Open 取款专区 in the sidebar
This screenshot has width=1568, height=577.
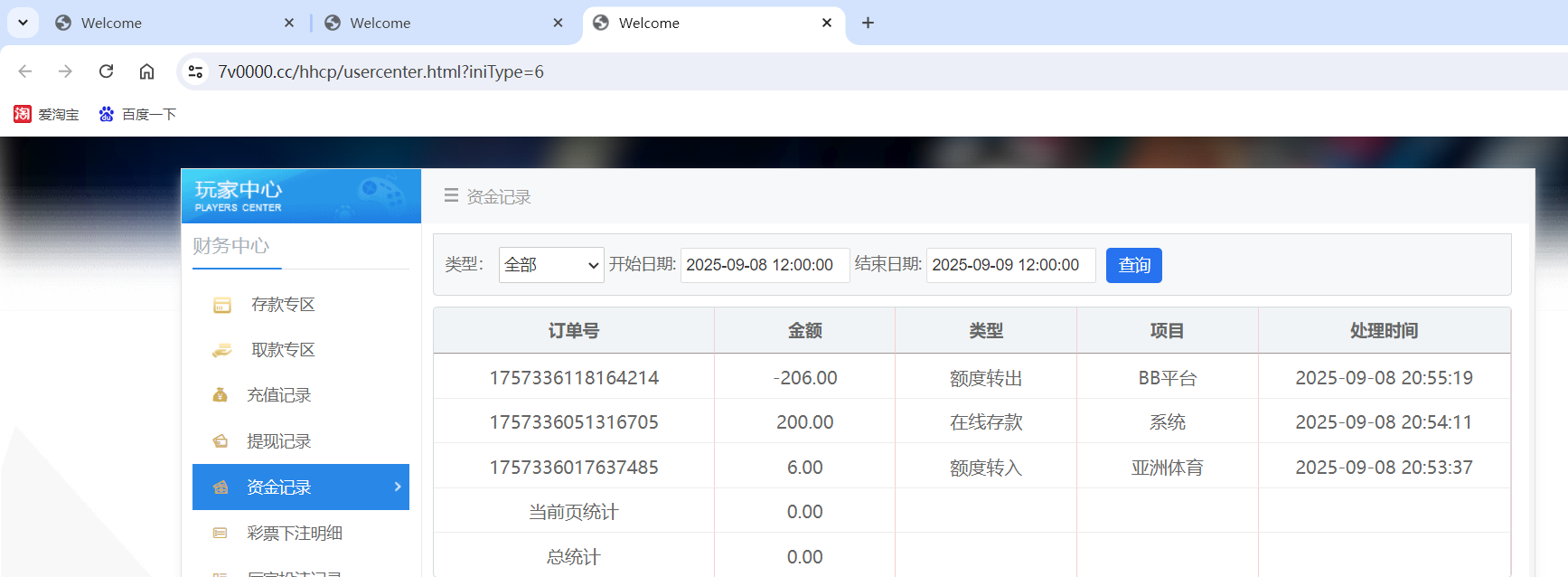[x=283, y=350]
